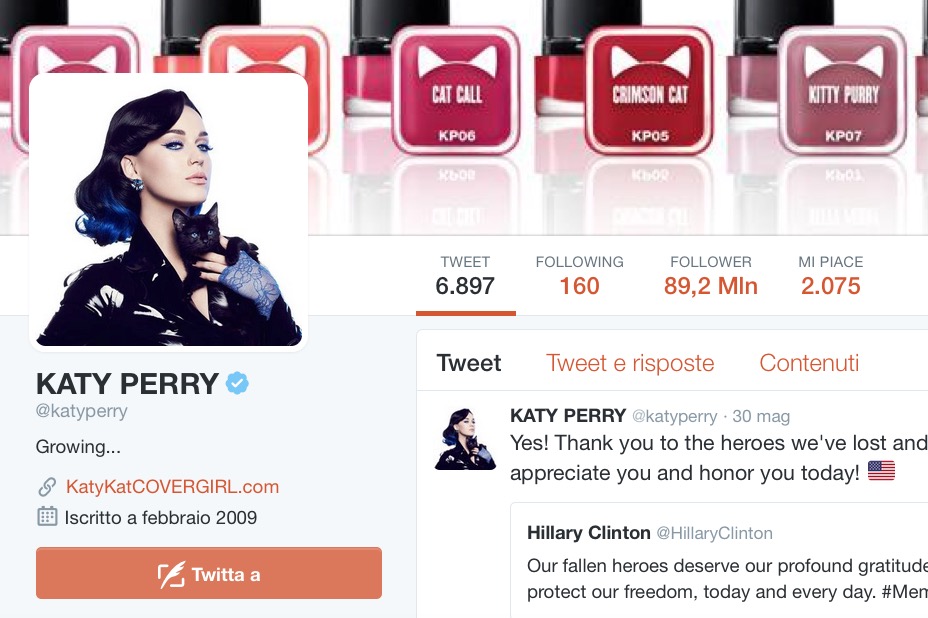Open the Mi piace list showing 2.075

coord(830,276)
